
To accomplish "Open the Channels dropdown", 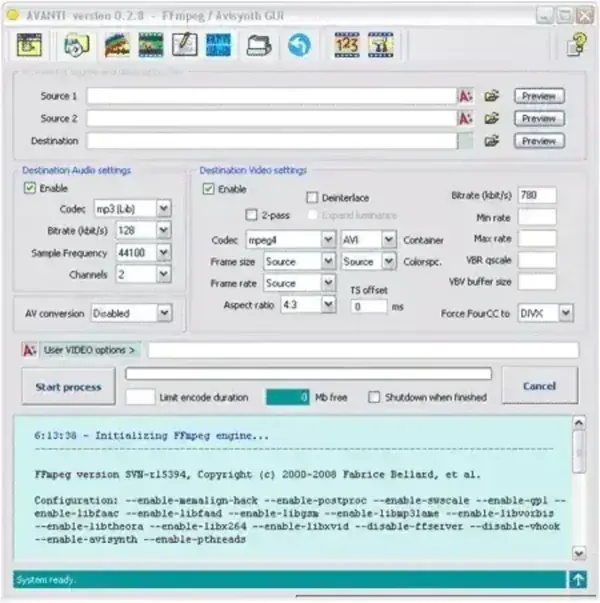I will 164,275.
